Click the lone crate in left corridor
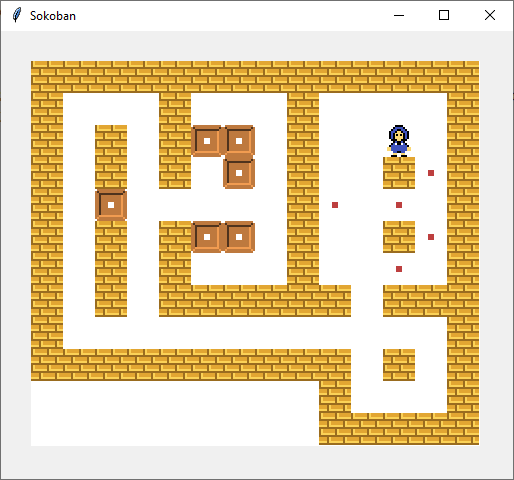514x480 pixels. coord(111,205)
